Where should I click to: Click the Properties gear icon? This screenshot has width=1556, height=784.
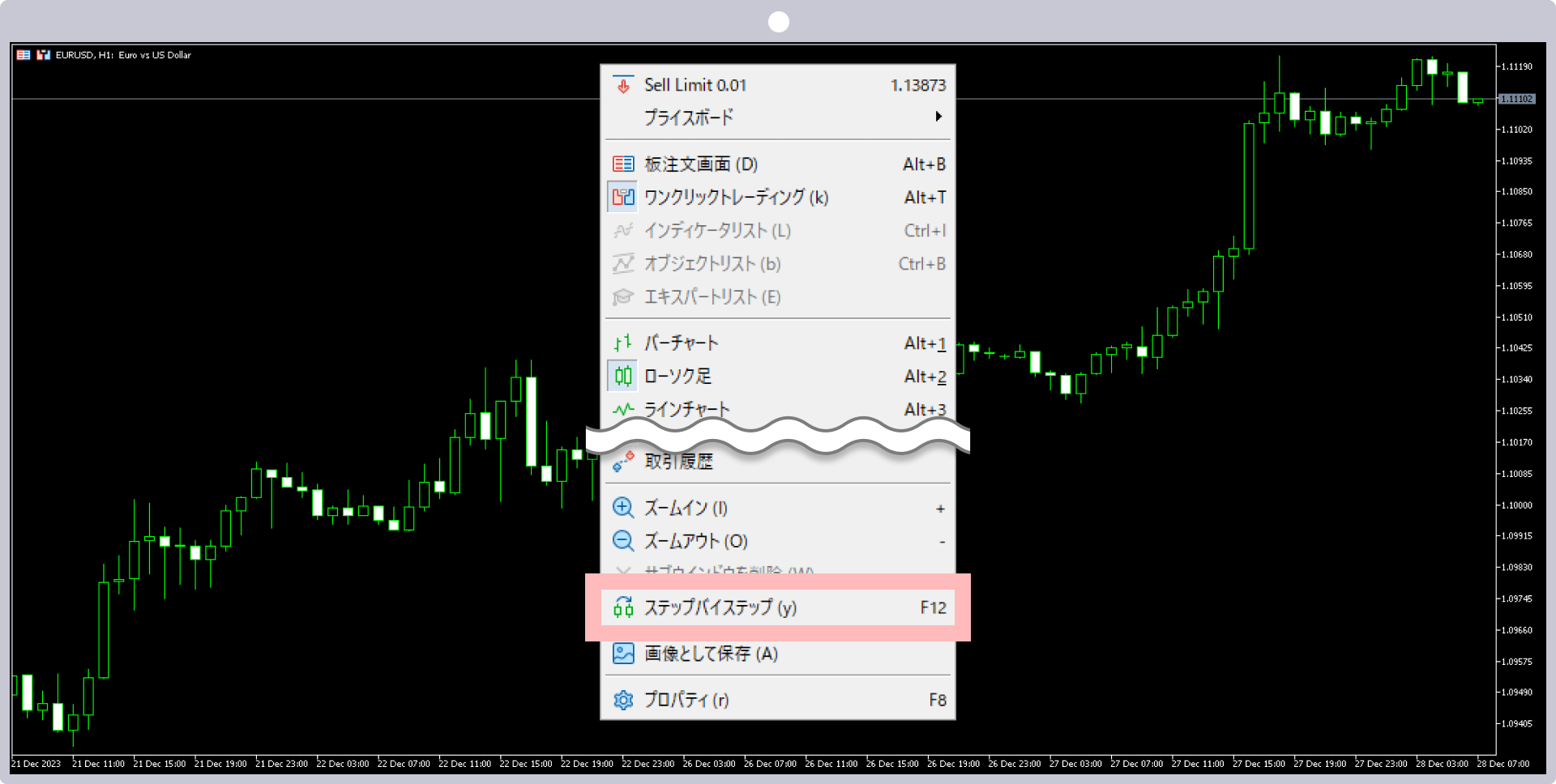[x=623, y=700]
